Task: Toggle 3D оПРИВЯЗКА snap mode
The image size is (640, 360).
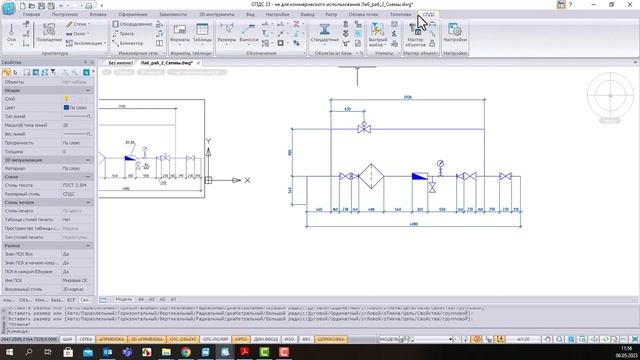Action: point(146,339)
